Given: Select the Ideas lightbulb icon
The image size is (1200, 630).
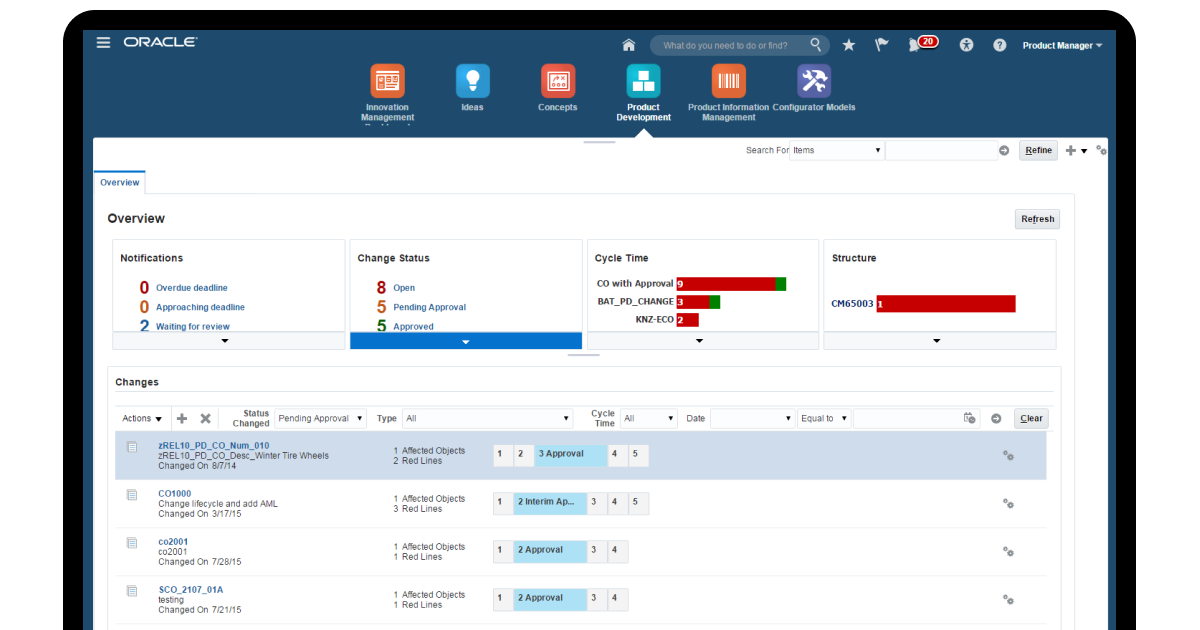Looking at the screenshot, I should click(x=472, y=80).
